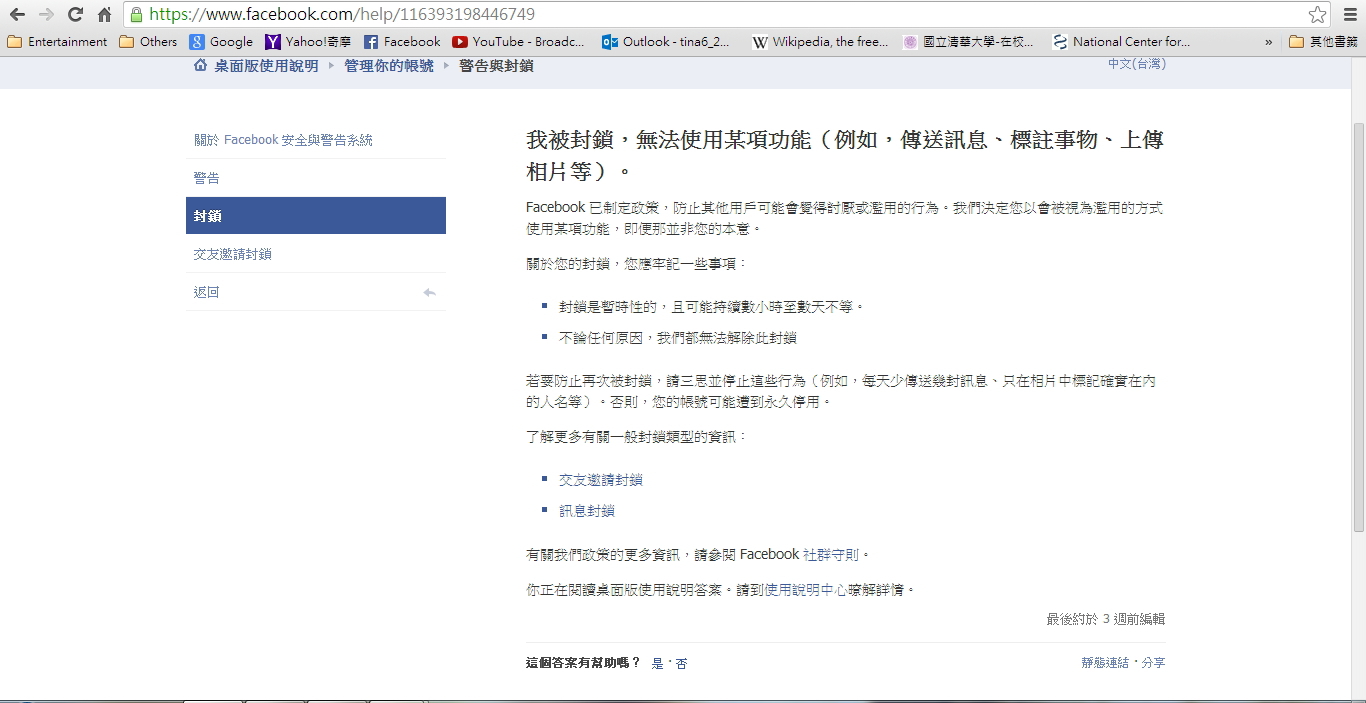The height and width of the screenshot is (703, 1366).
Task: Click the vertical page scrollbar
Action: click(x=1358, y=327)
